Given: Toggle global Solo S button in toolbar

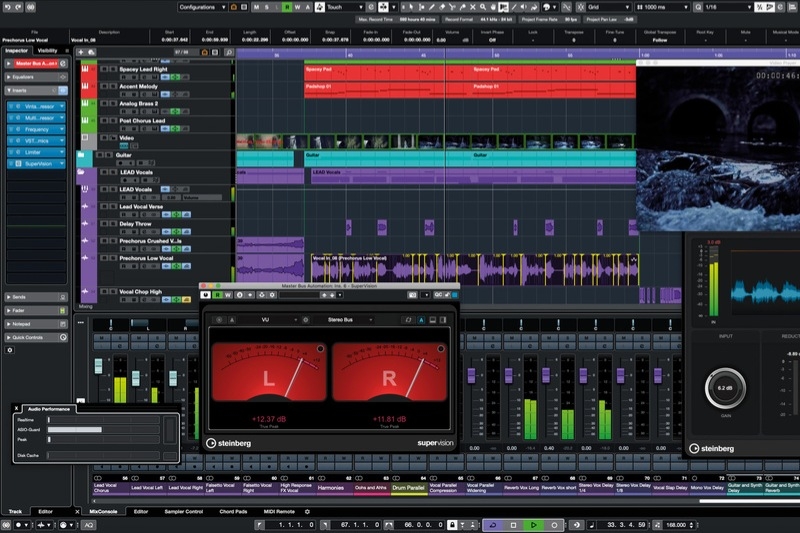Looking at the screenshot, I should [x=266, y=7].
